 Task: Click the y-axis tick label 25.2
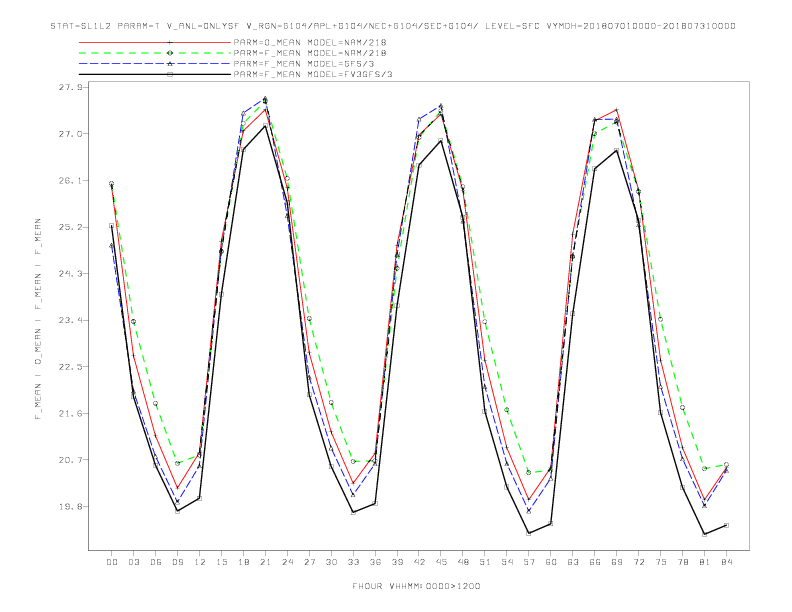pyautogui.click(x=70, y=227)
